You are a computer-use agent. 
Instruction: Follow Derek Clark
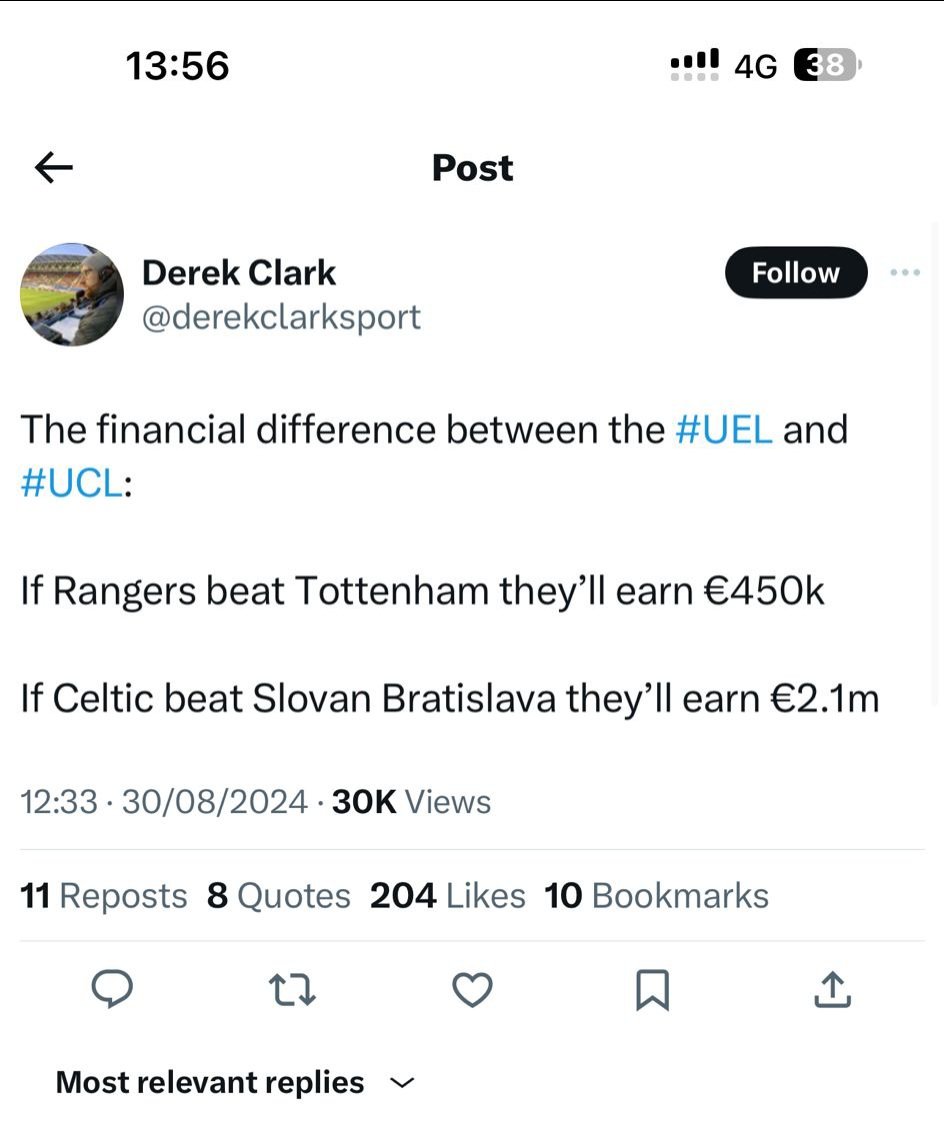(795, 273)
